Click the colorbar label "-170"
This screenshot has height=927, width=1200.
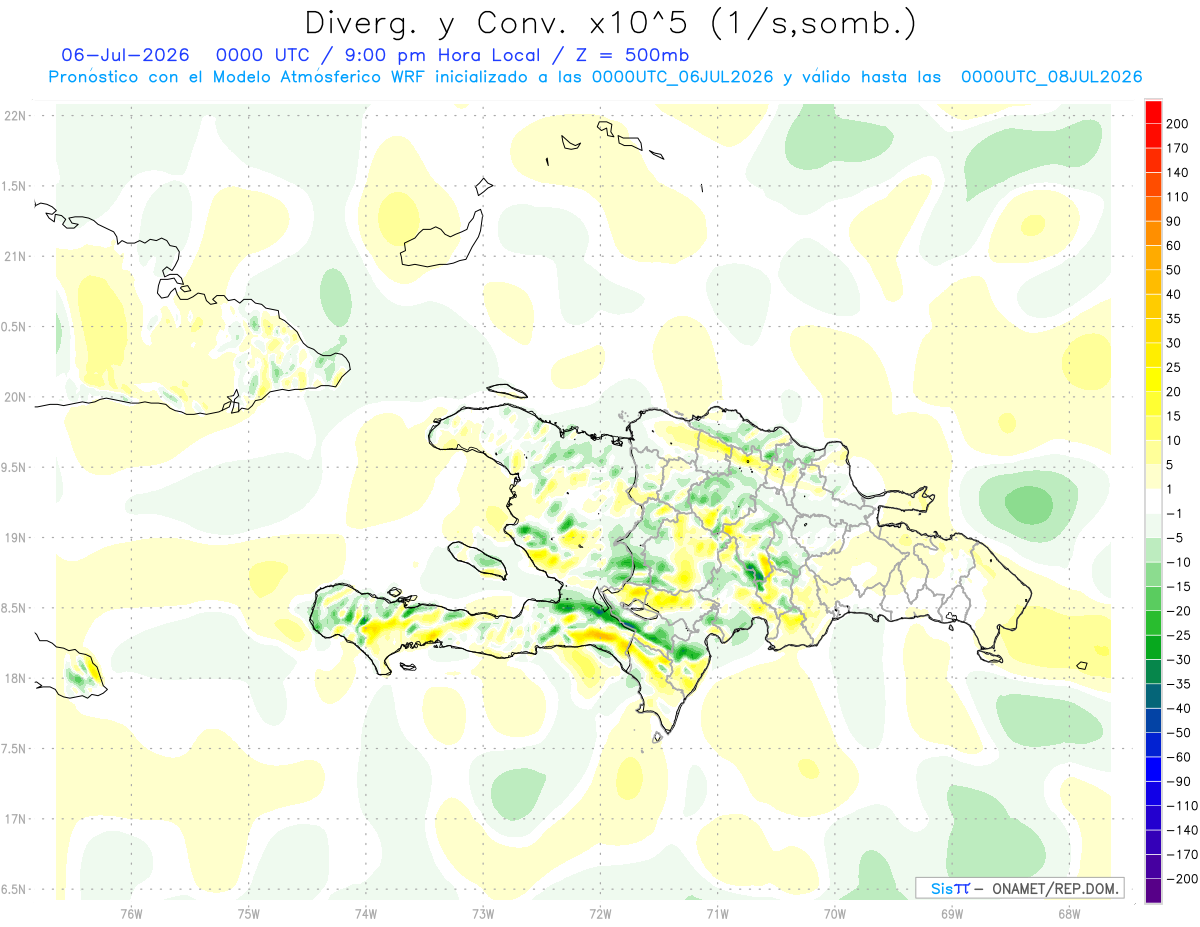point(1180,855)
